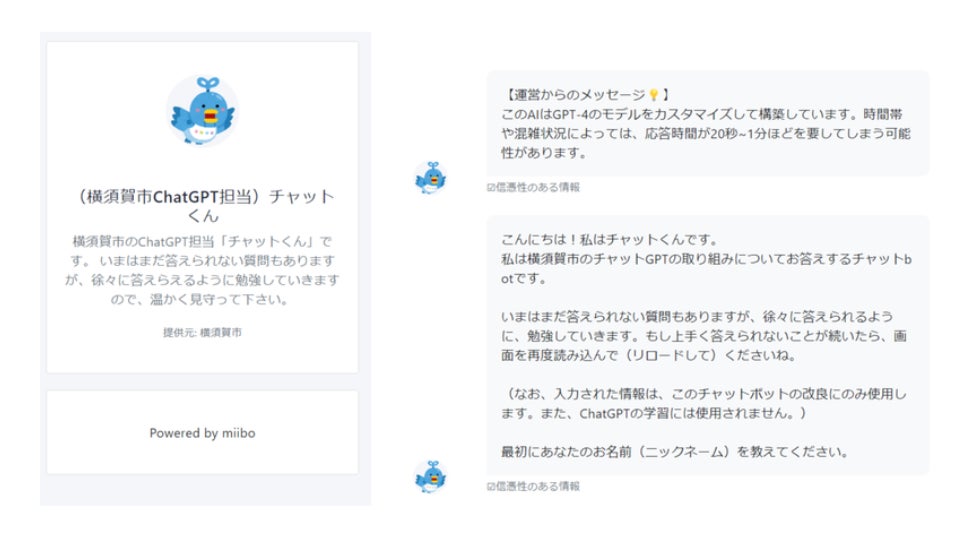The width and height of the screenshot is (976, 537).
Task: Click the line こんにちは！私はチャットくんです。
Action: click(610, 240)
